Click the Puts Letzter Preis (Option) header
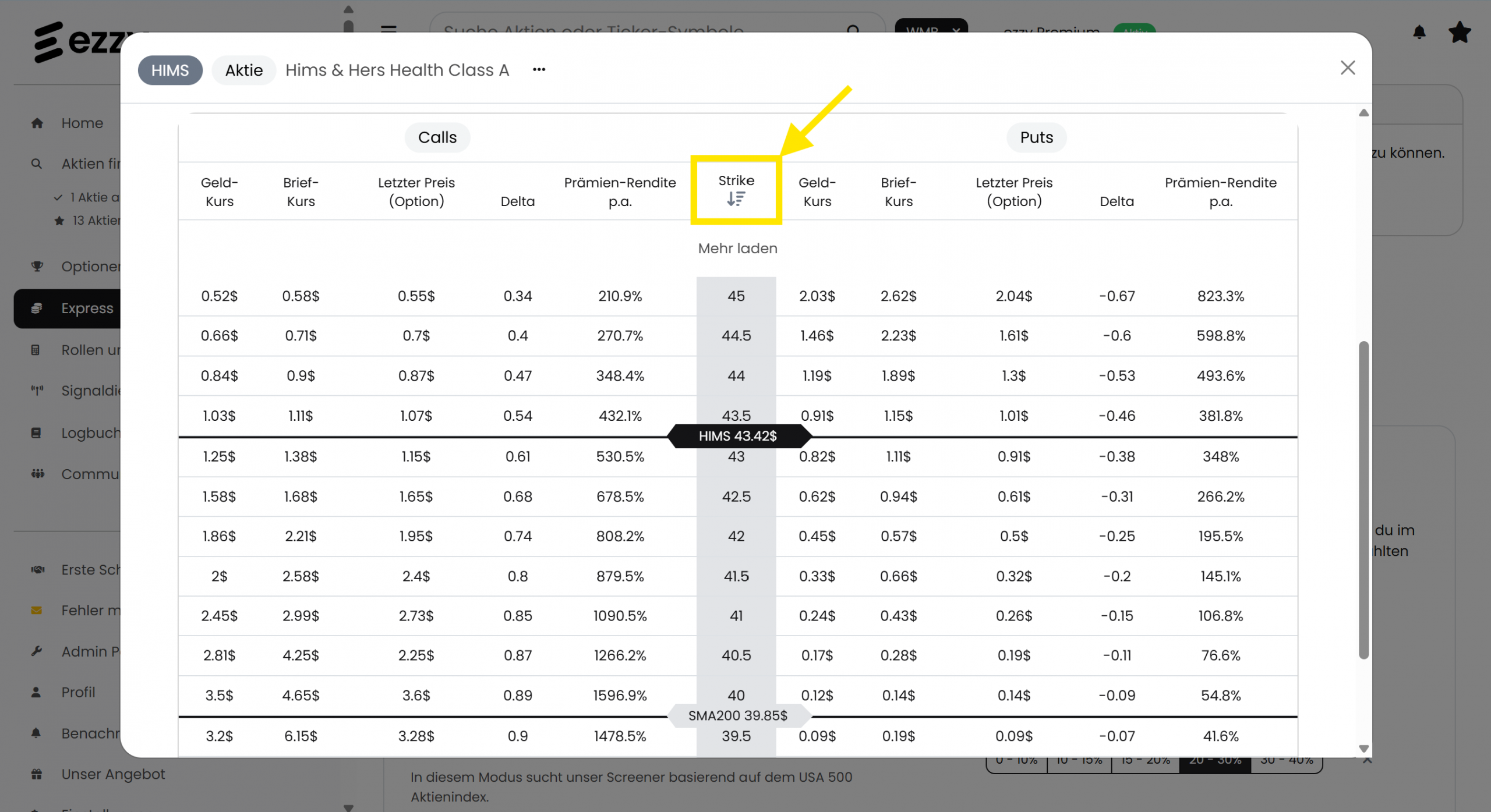1491x812 pixels. (1013, 192)
